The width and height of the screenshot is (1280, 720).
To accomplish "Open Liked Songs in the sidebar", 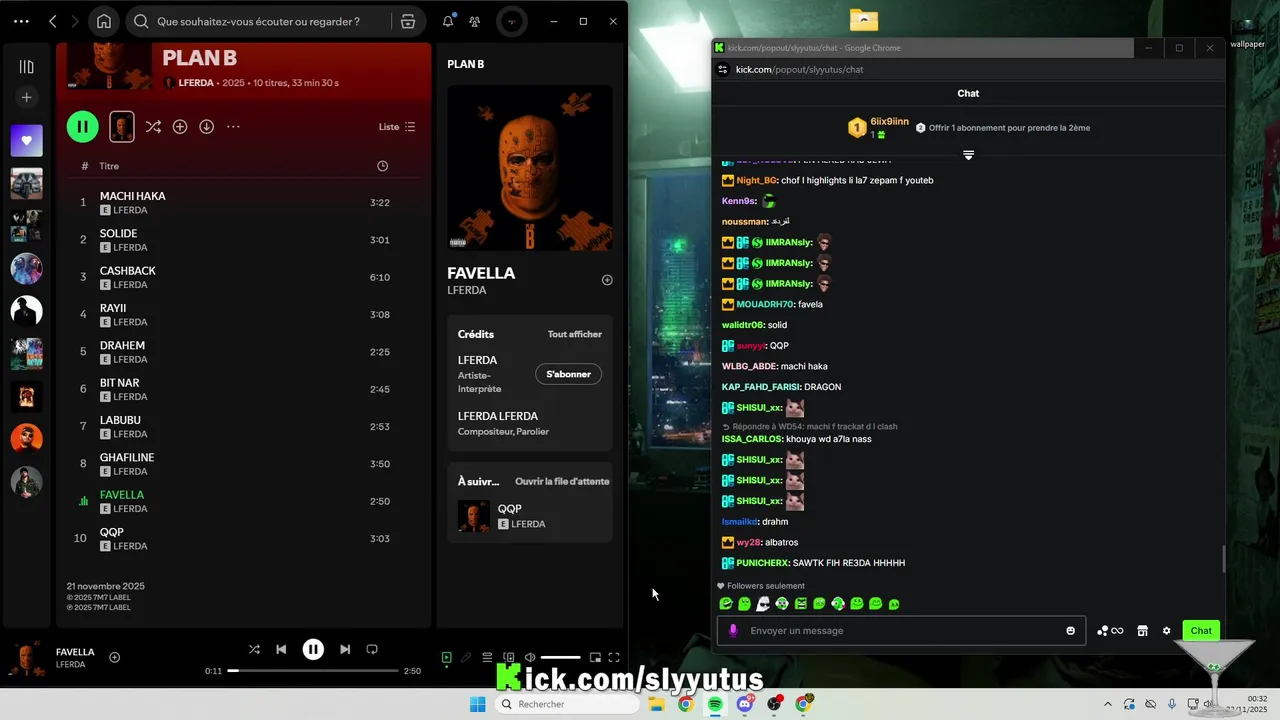I will 27,140.
